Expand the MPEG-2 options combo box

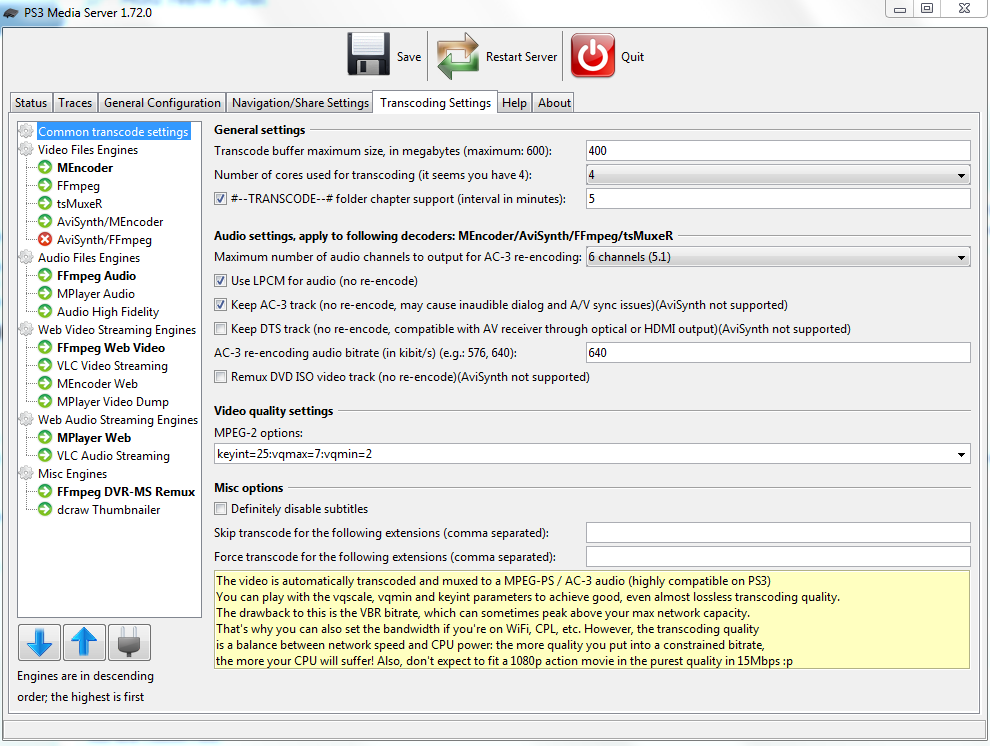click(x=961, y=454)
